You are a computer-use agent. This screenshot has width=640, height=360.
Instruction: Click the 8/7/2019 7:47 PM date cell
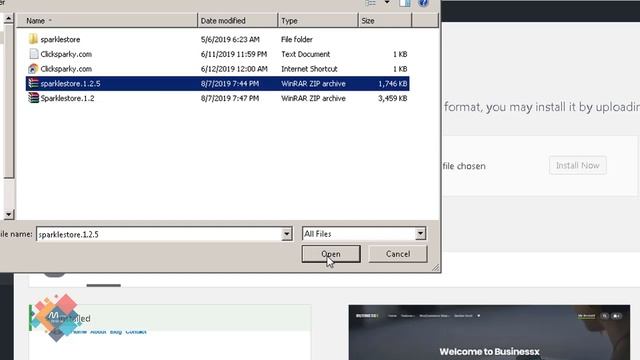click(230, 98)
